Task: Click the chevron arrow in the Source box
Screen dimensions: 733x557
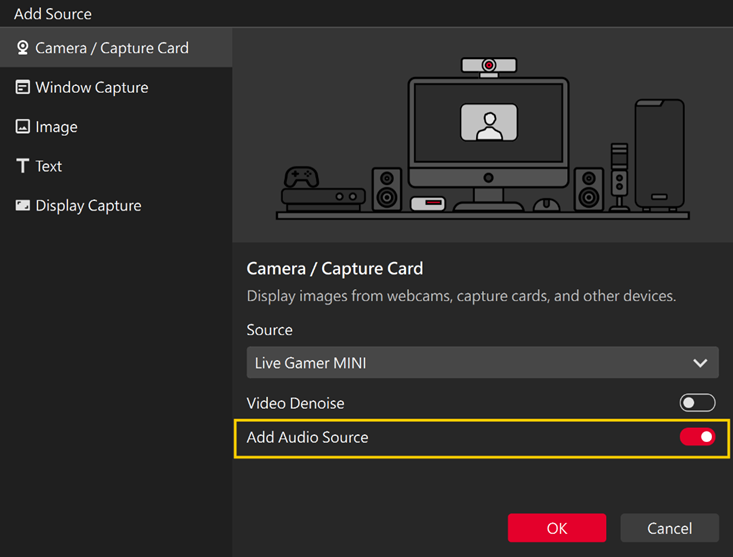Action: click(701, 363)
